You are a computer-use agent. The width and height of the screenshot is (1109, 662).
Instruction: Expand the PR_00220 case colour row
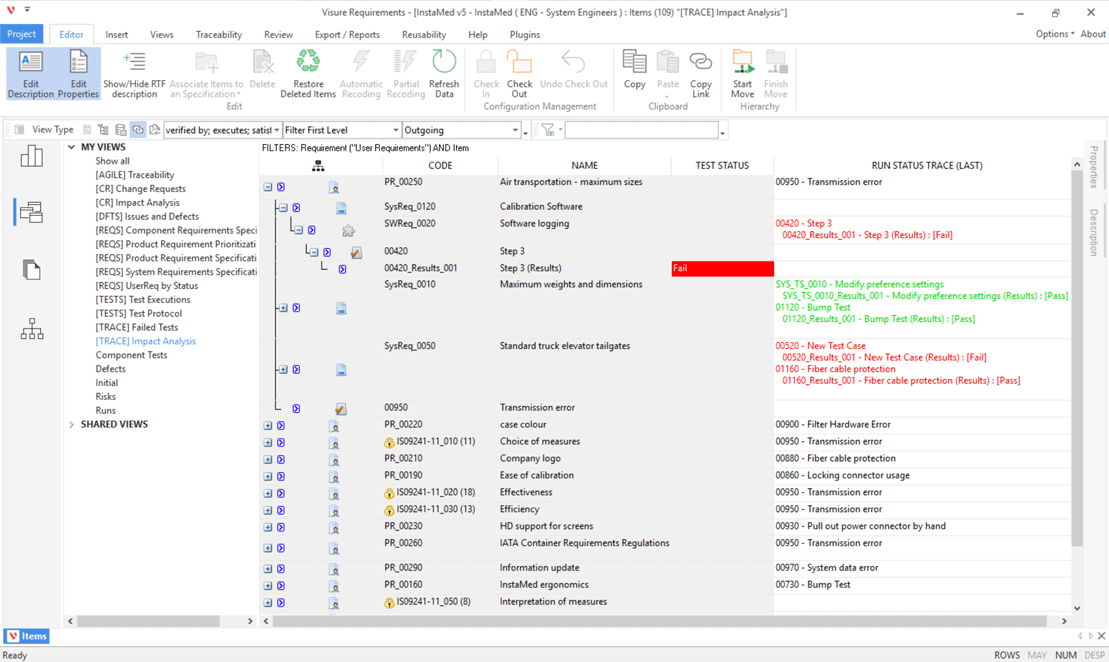[268, 426]
